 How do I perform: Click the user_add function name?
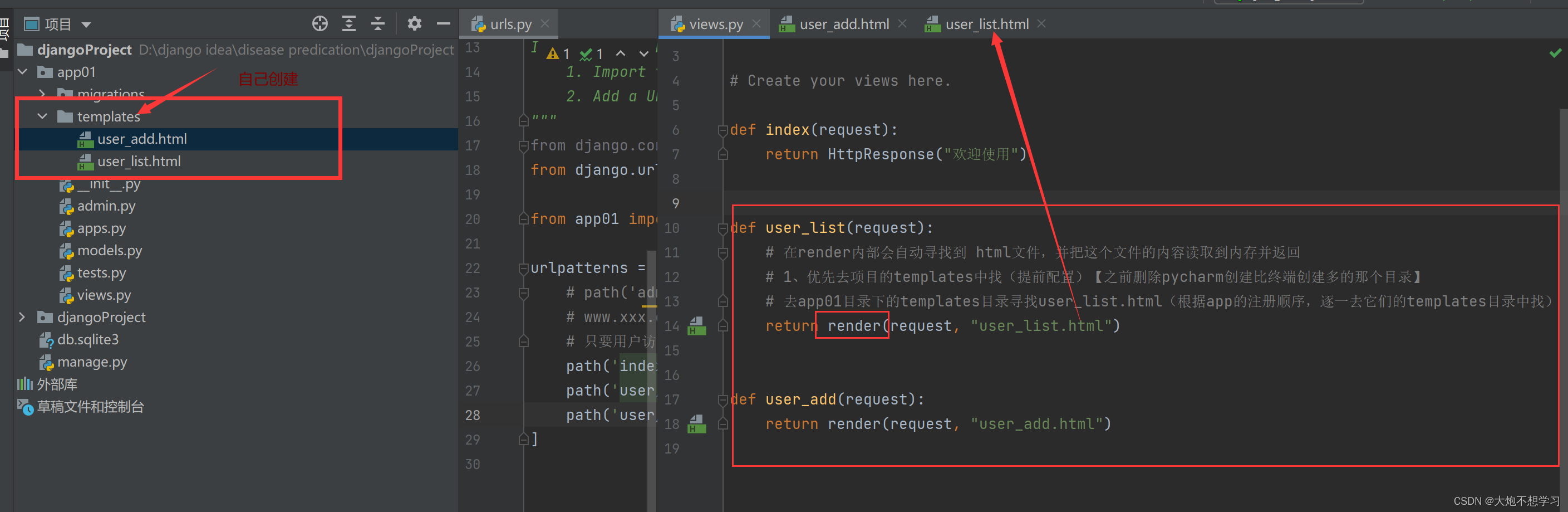[800, 400]
